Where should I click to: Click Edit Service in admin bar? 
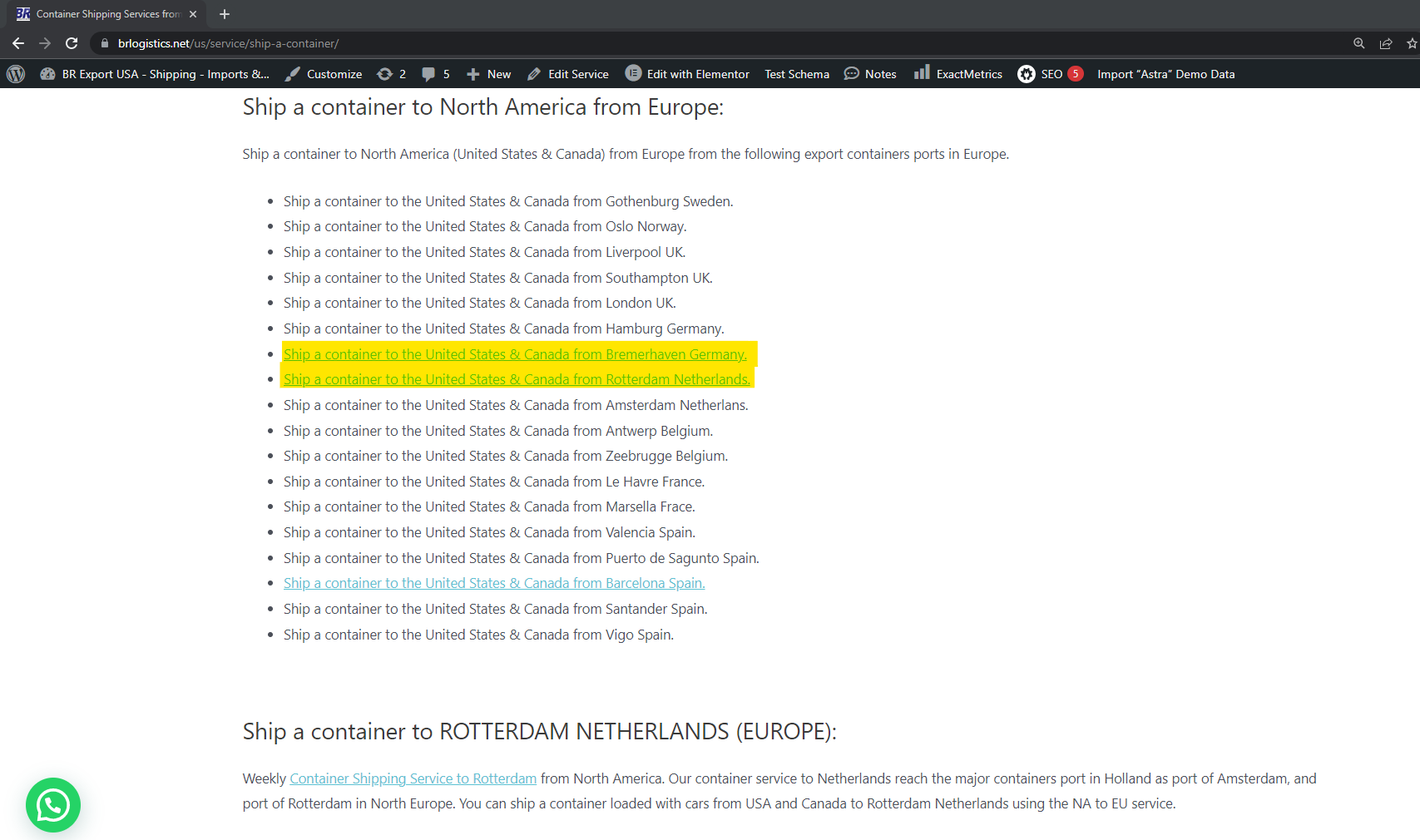point(568,74)
